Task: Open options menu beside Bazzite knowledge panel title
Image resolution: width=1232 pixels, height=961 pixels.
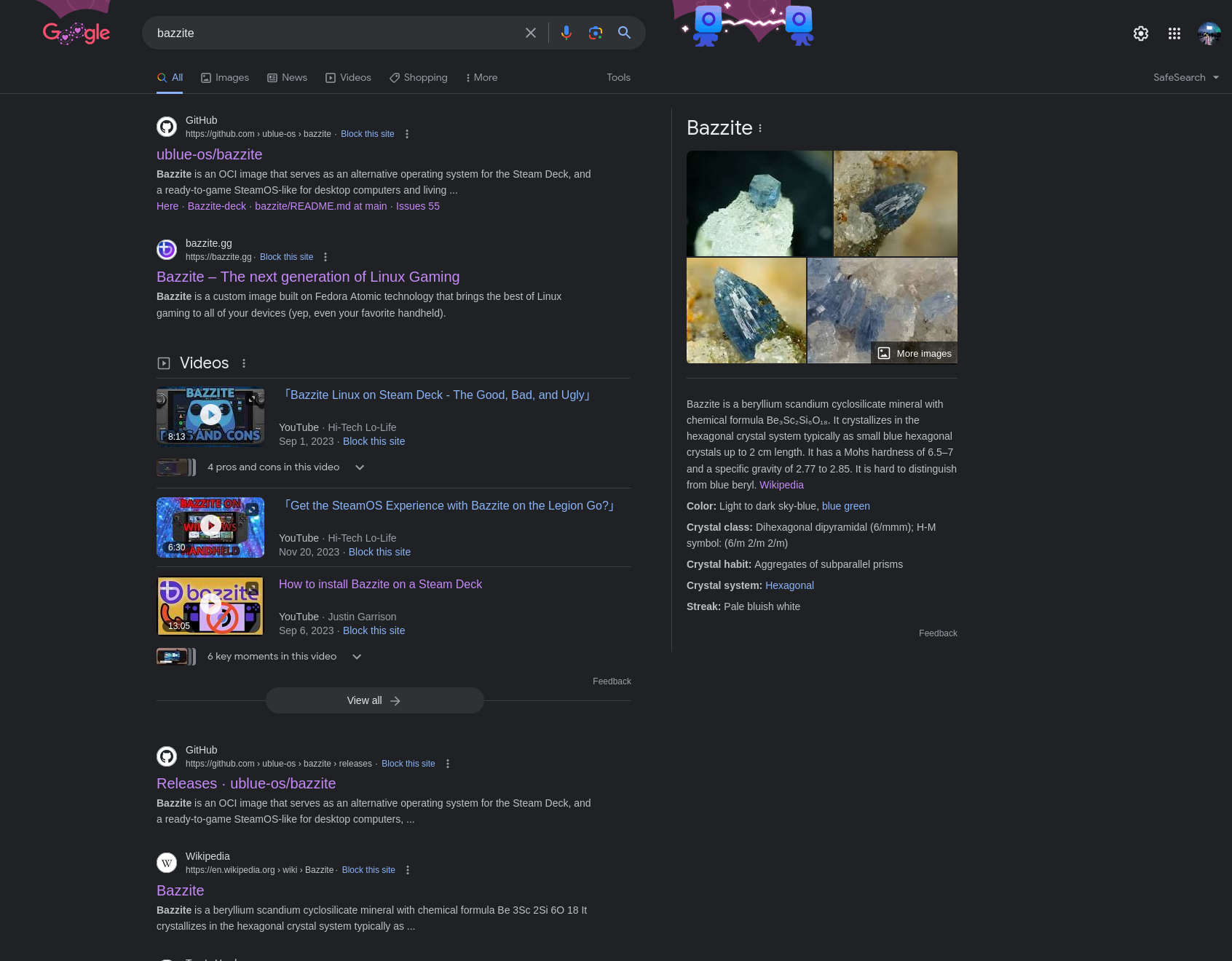Action: [x=760, y=128]
